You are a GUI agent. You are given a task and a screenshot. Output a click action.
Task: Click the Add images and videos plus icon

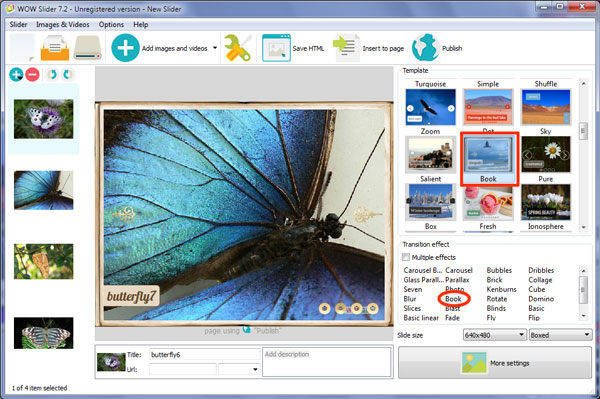pyautogui.click(x=125, y=48)
